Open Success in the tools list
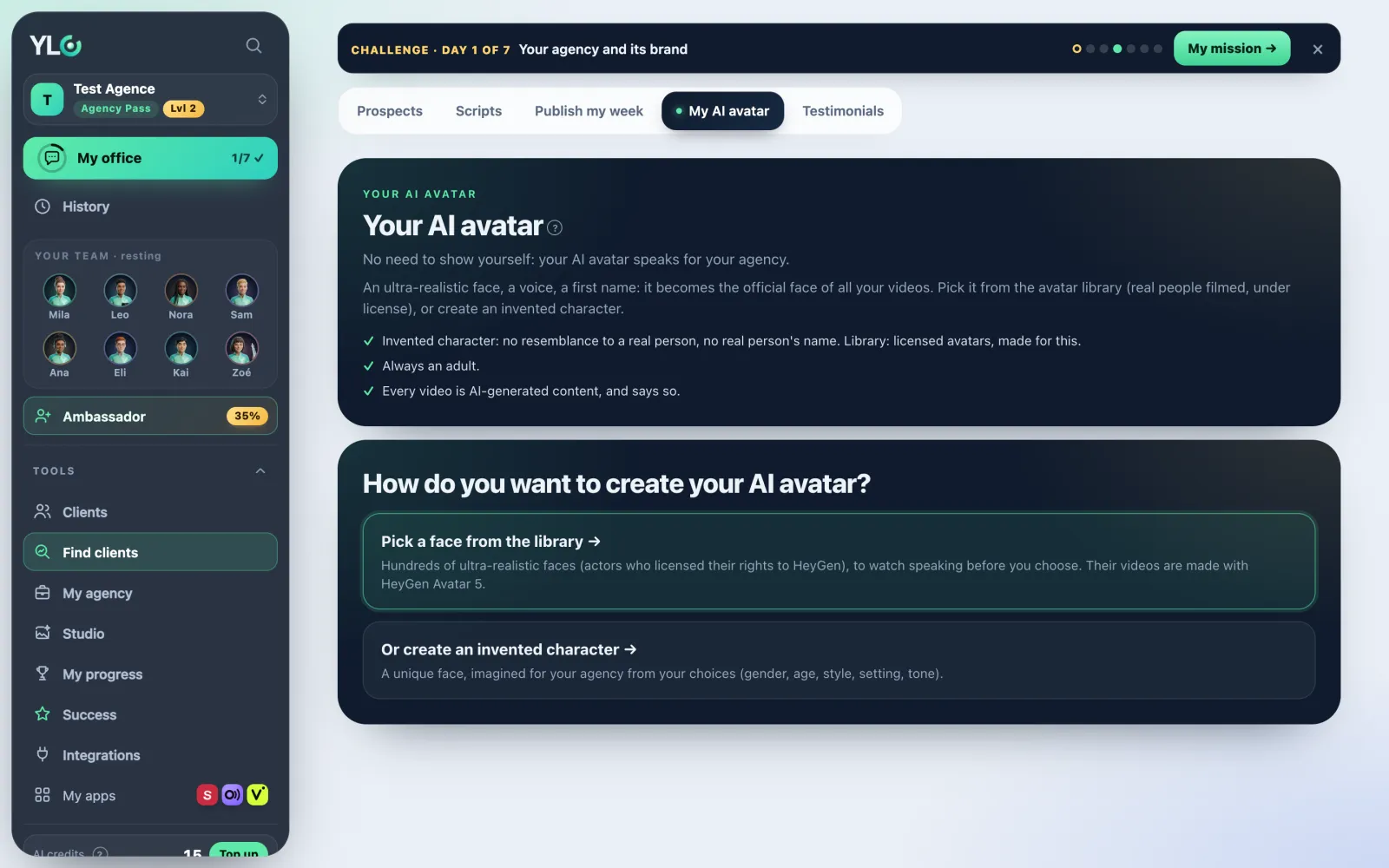 pyautogui.click(x=150, y=714)
